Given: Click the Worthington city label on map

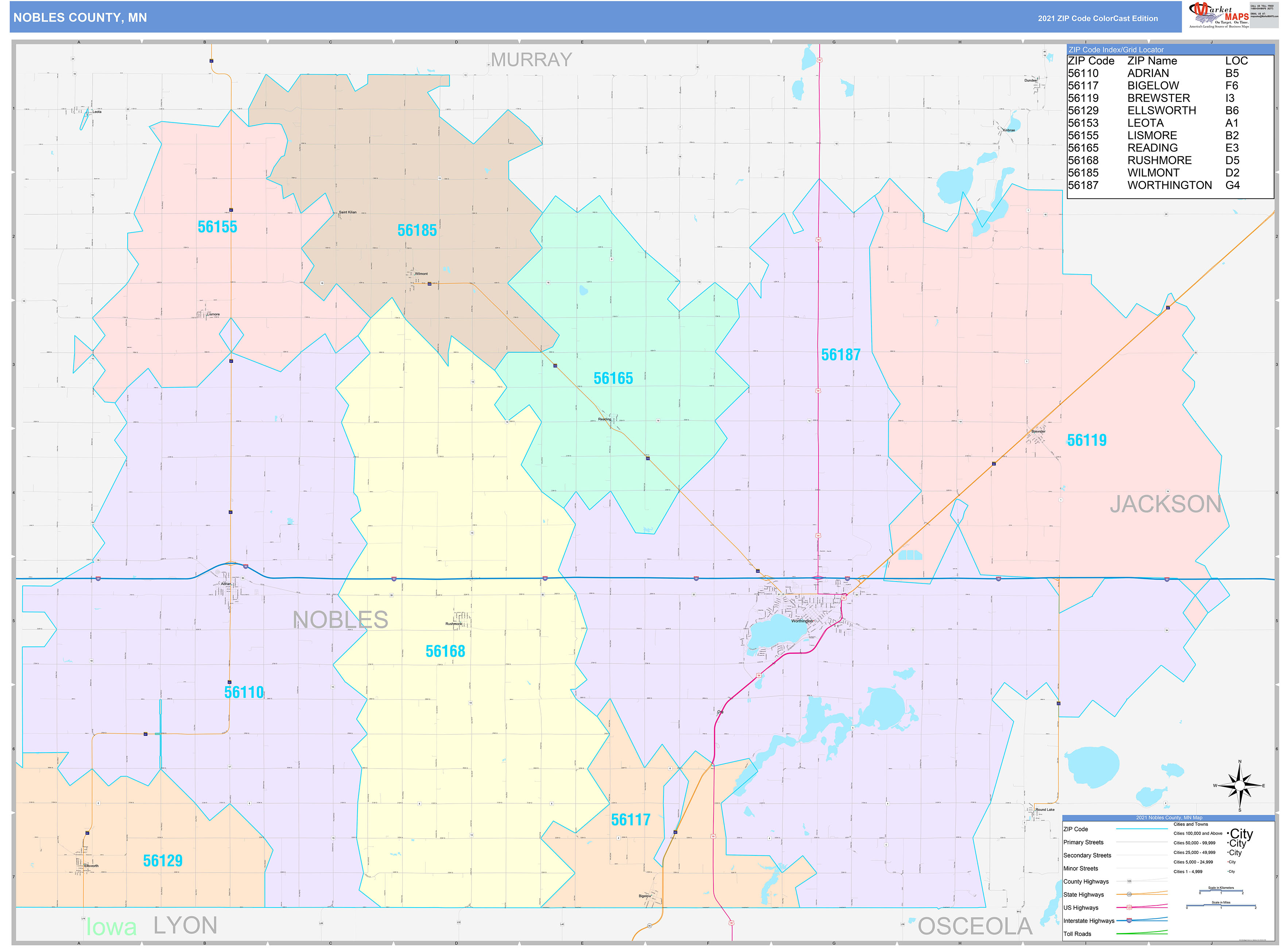Looking at the screenshot, I should (802, 621).
